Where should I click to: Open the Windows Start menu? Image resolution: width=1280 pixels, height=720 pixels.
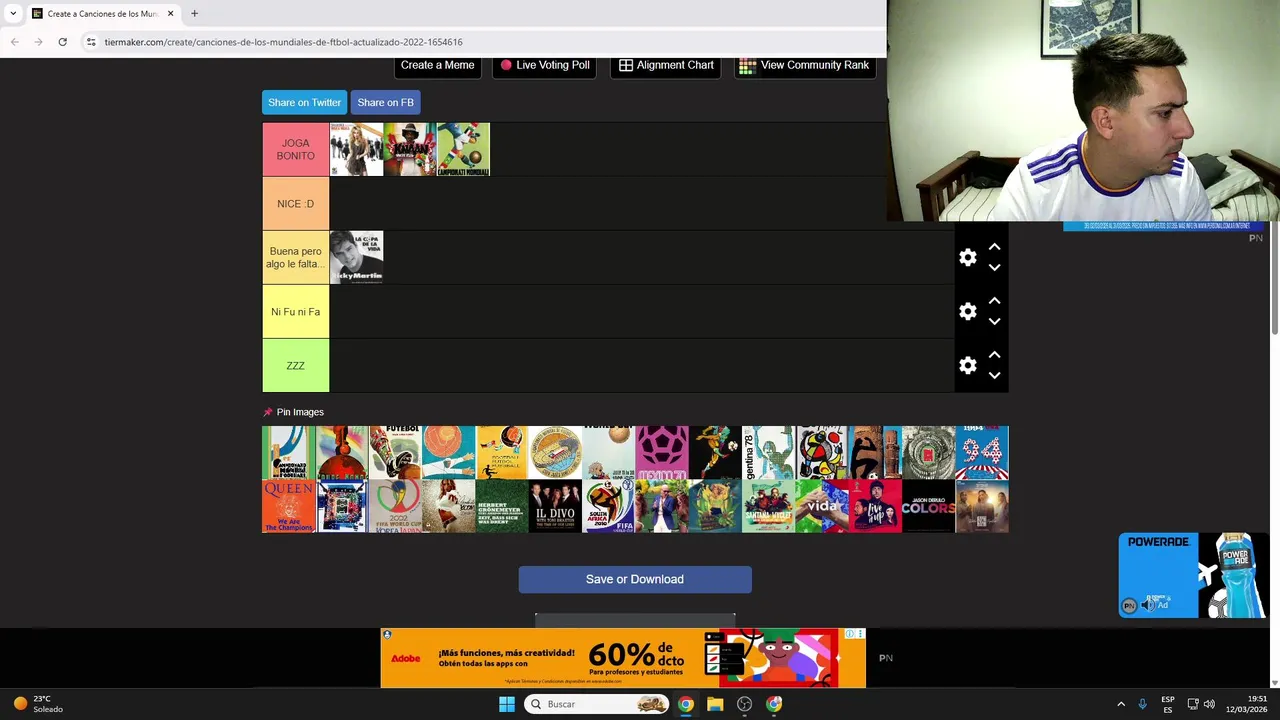tap(507, 704)
